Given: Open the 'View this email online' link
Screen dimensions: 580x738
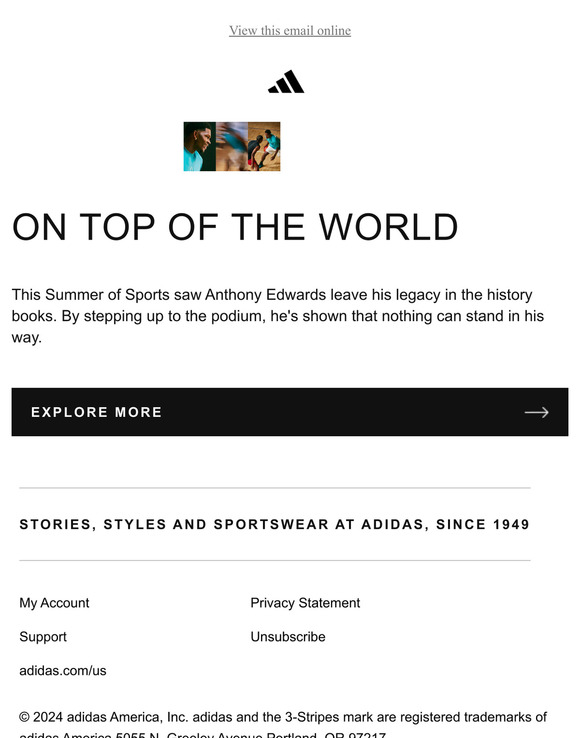Looking at the screenshot, I should pos(290,31).
